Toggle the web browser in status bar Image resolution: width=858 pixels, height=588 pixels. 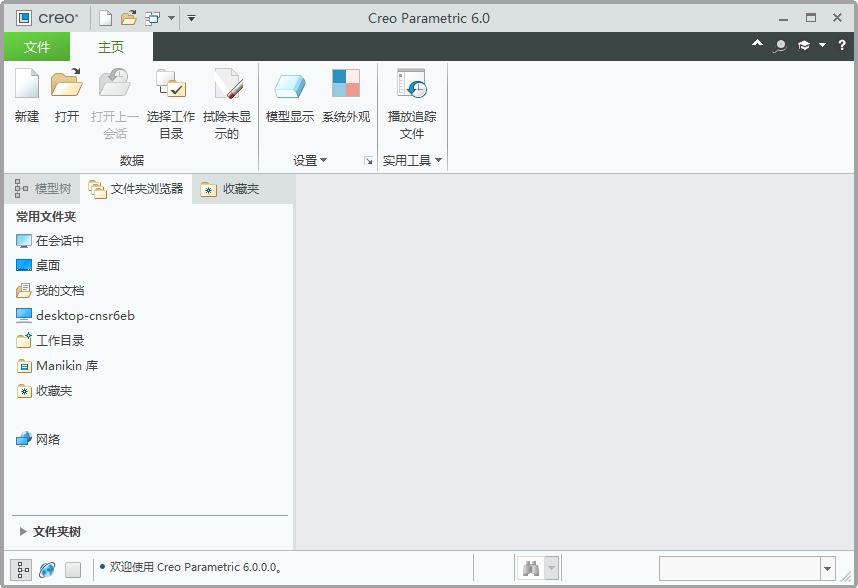pyautogui.click(x=46, y=569)
